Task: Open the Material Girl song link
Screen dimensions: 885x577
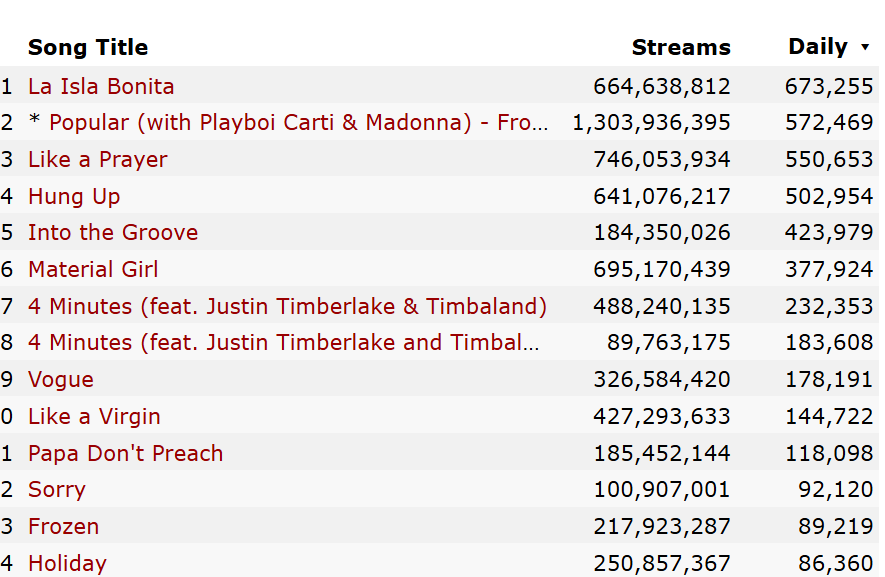Action: [x=93, y=270]
